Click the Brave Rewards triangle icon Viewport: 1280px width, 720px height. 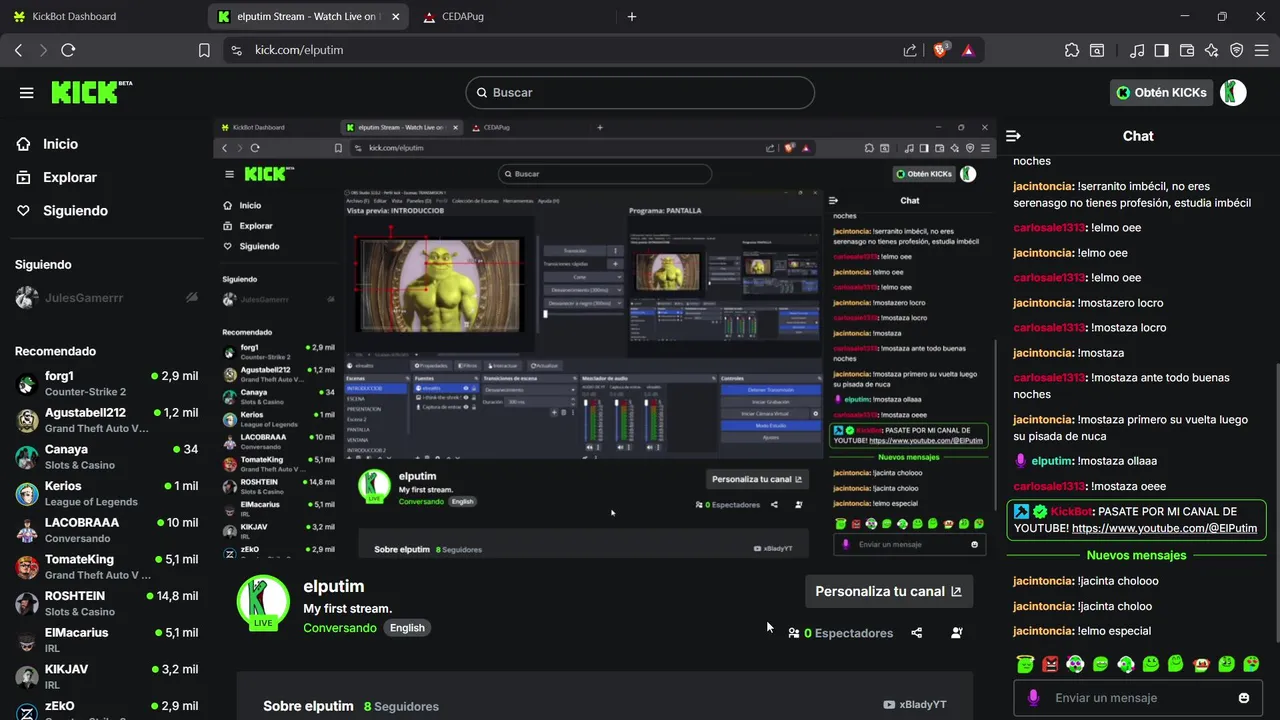tap(968, 50)
